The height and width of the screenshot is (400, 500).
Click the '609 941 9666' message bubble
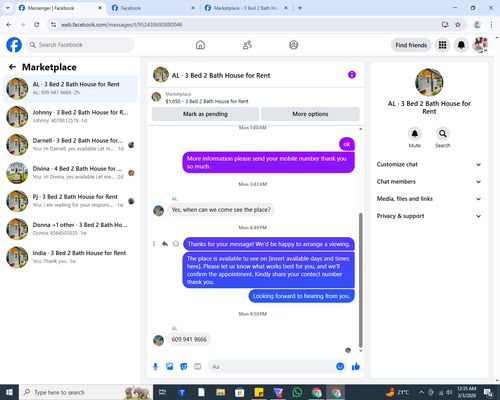189,339
